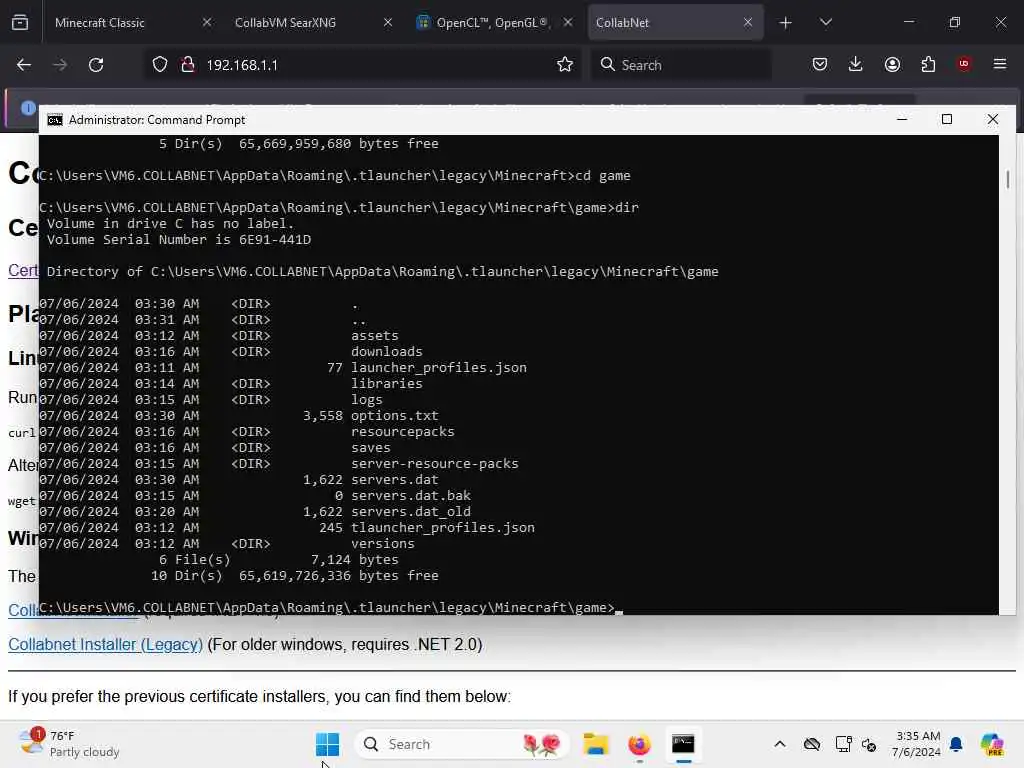Open the muted volume tray icon
Viewport: 1024px width, 768px height.
point(869,744)
